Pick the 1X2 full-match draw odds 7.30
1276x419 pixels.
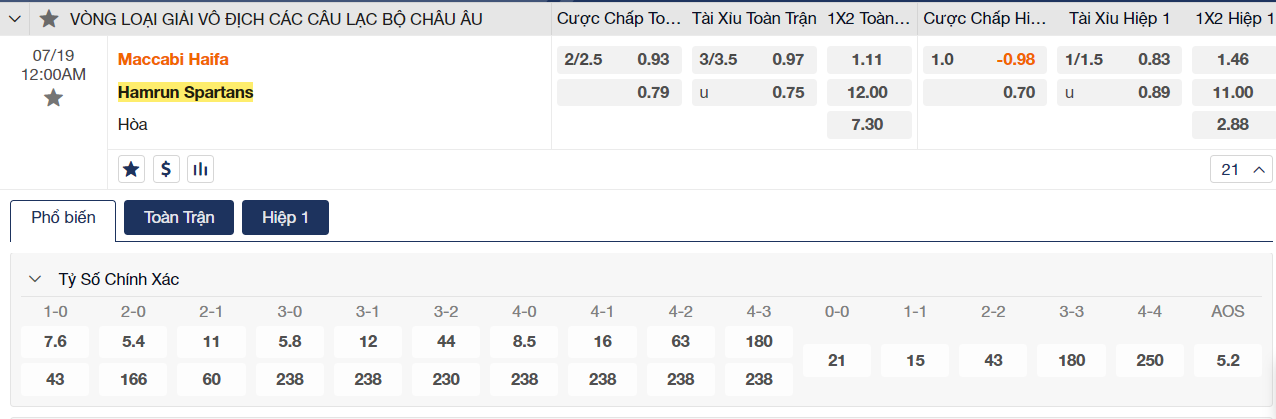point(868,125)
